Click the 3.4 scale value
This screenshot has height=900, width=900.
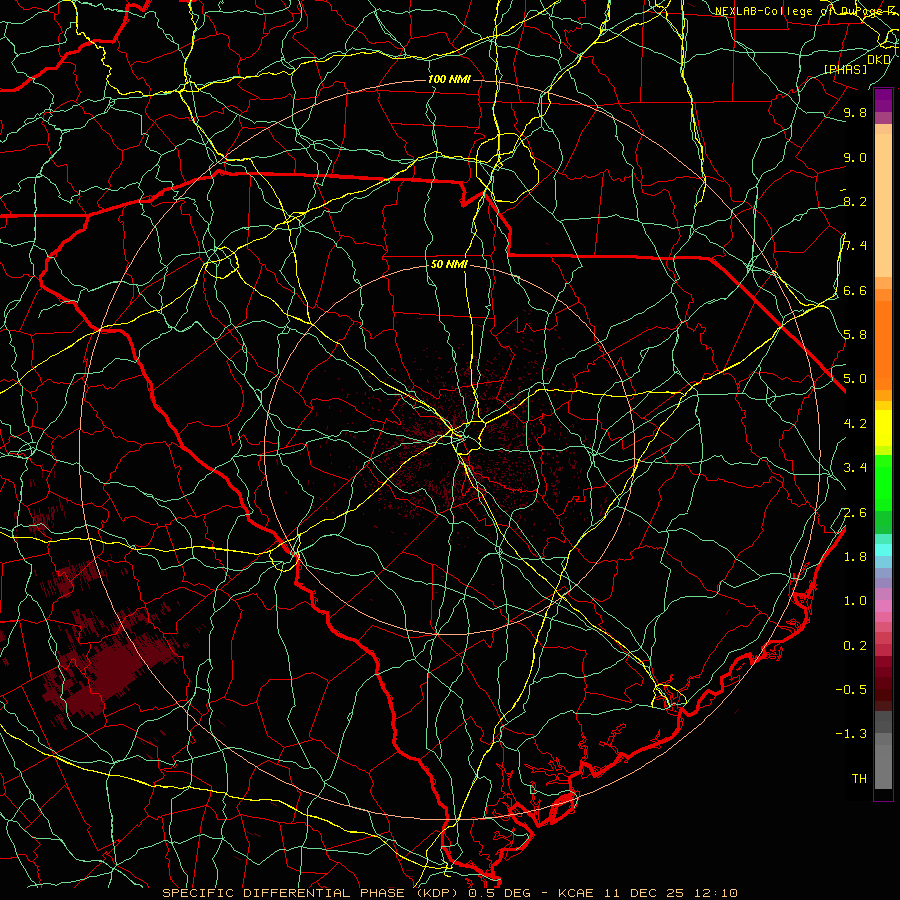tap(855, 468)
